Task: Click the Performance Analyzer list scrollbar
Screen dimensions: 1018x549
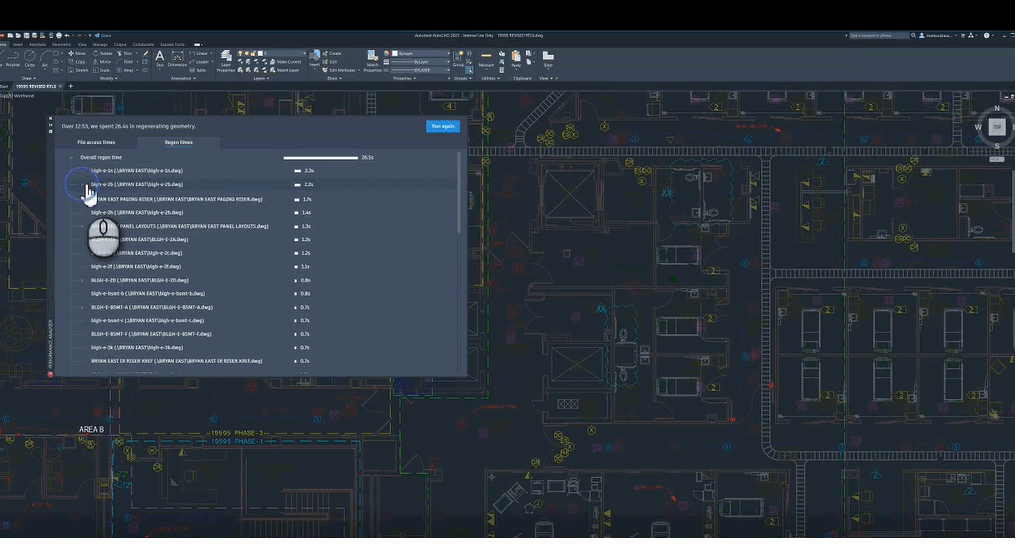Action: click(x=460, y=193)
